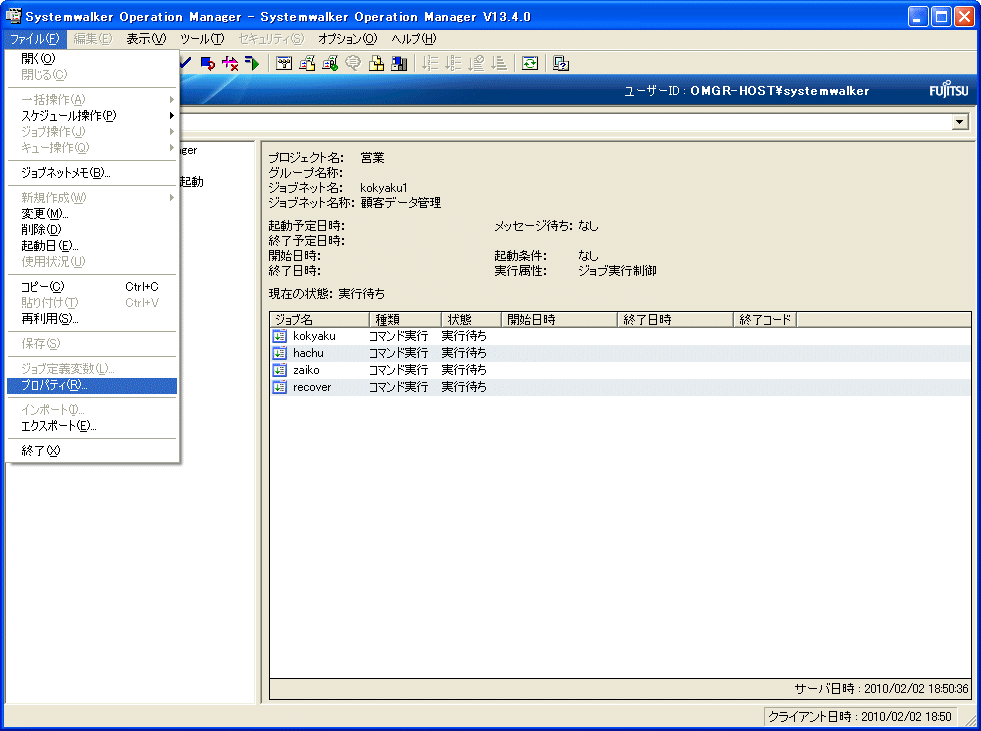Click the blue computer tower toolbar icon
Screen dimensions: 981x731
pyautogui.click(x=399, y=63)
